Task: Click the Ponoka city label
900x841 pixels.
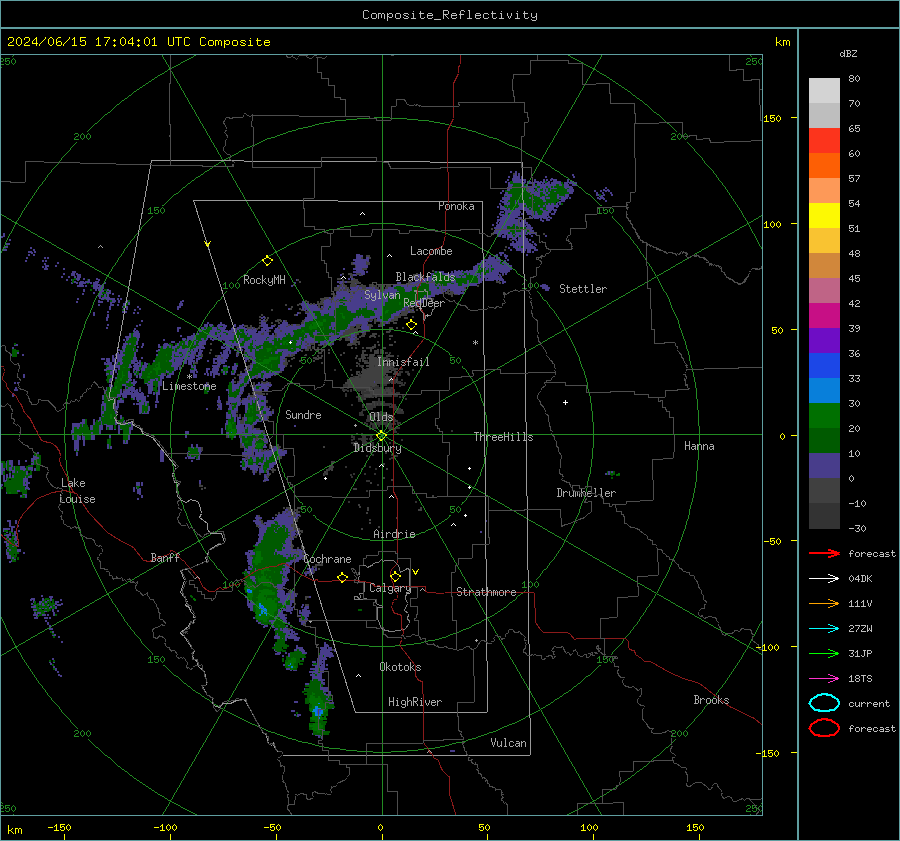Action: click(456, 206)
